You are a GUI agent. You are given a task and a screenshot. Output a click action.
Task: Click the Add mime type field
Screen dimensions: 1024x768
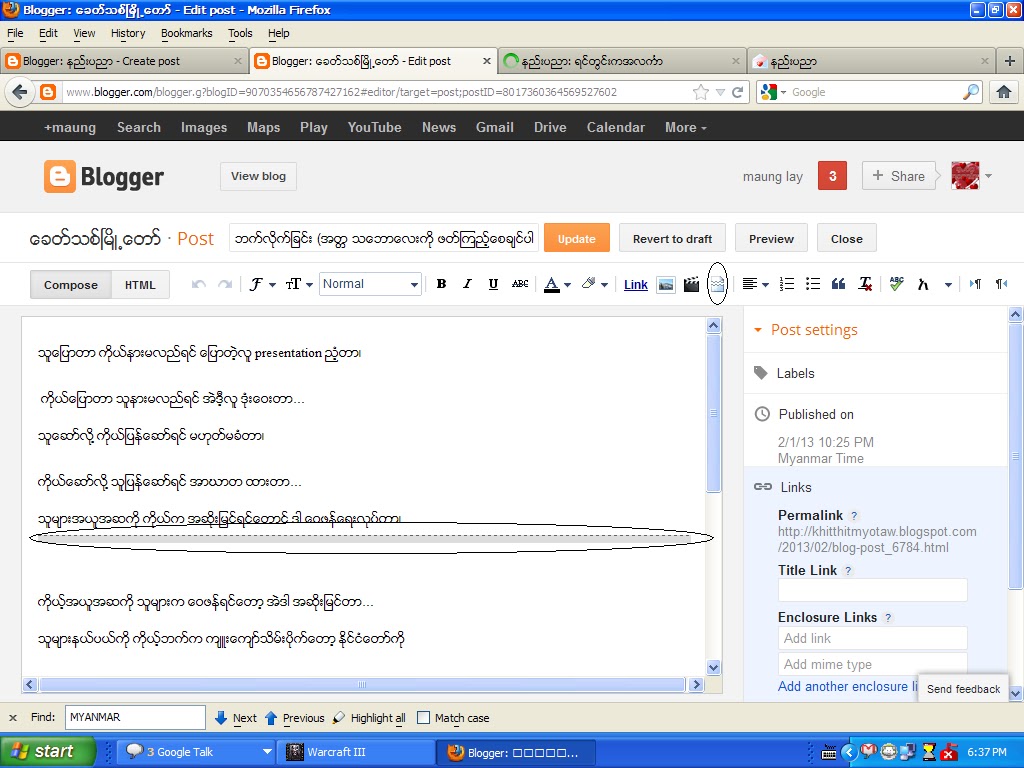(872, 664)
